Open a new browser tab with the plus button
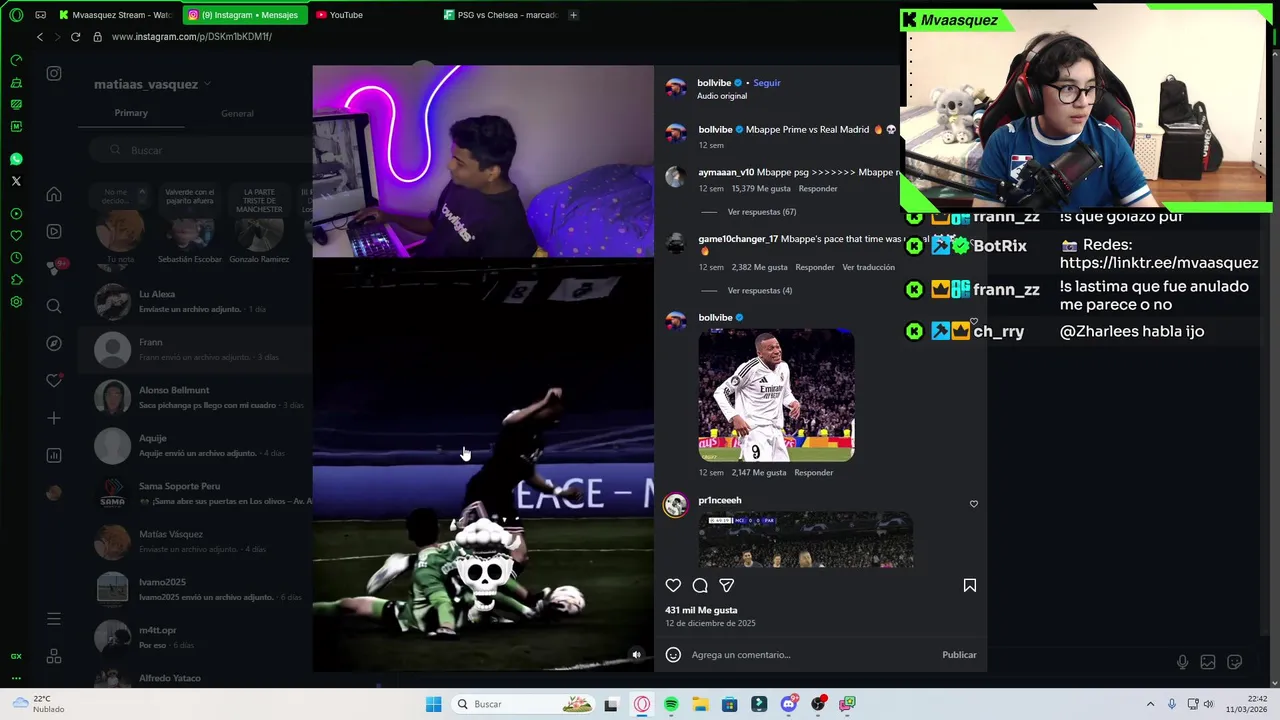1280x720 pixels. point(573,15)
